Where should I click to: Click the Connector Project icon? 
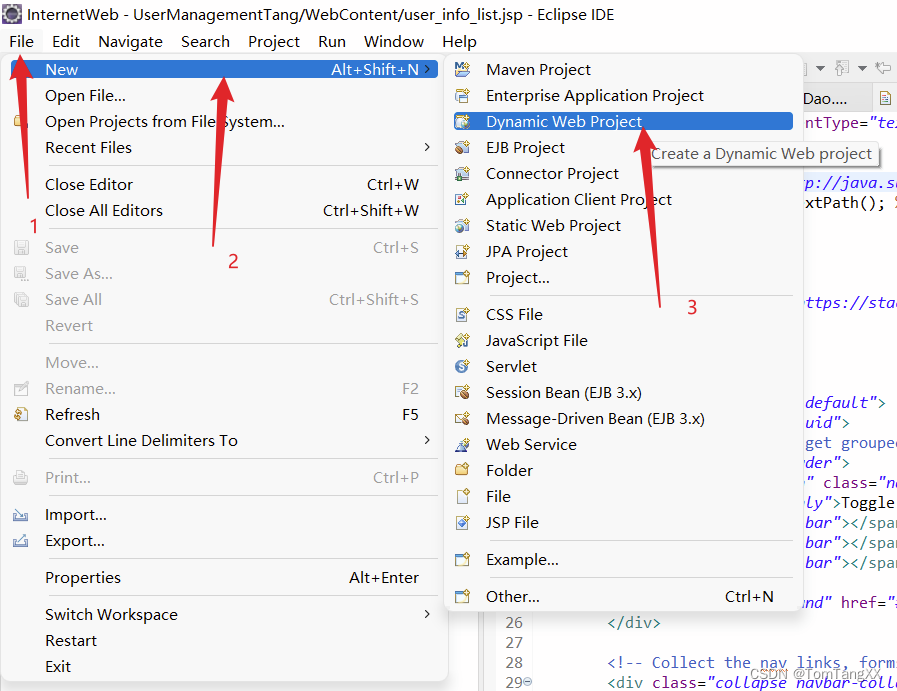462,173
